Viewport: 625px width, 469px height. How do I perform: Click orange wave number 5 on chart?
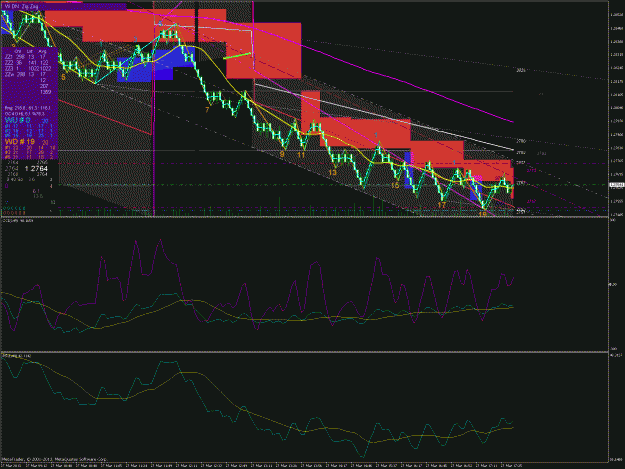click(63, 77)
